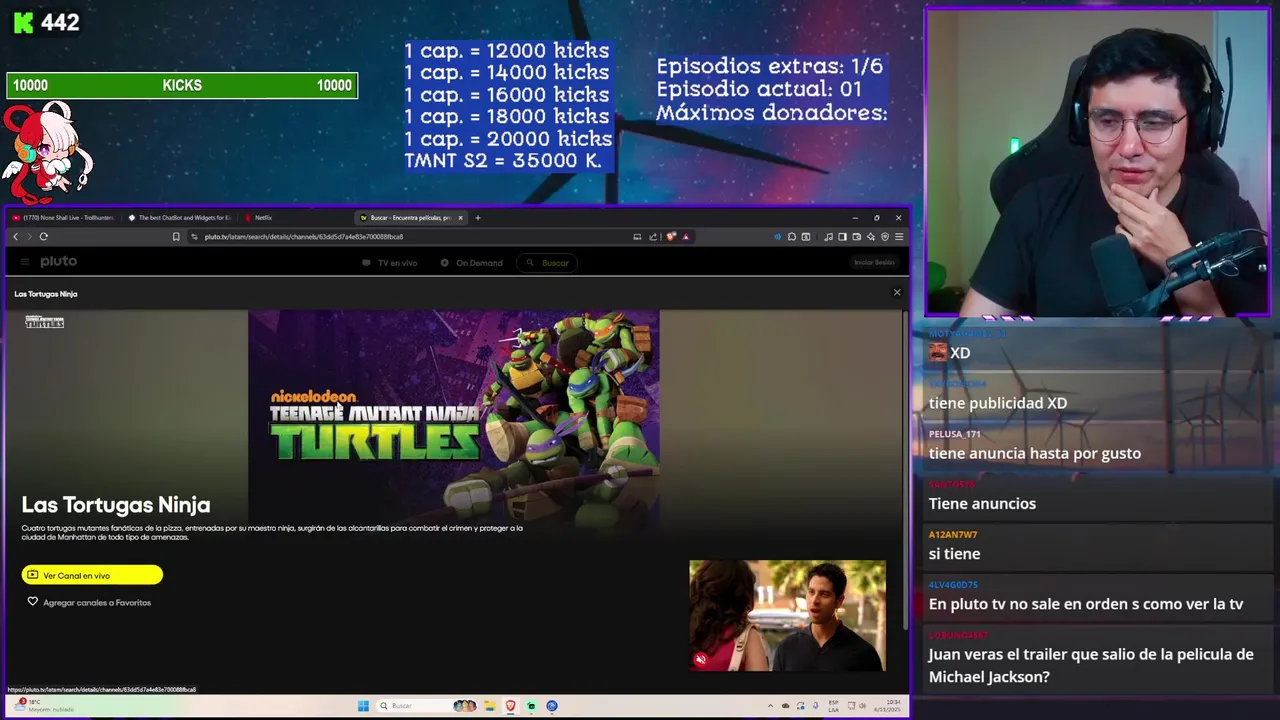1280x720 pixels.
Task: Bookmark this page in the browser
Action: tap(176, 237)
